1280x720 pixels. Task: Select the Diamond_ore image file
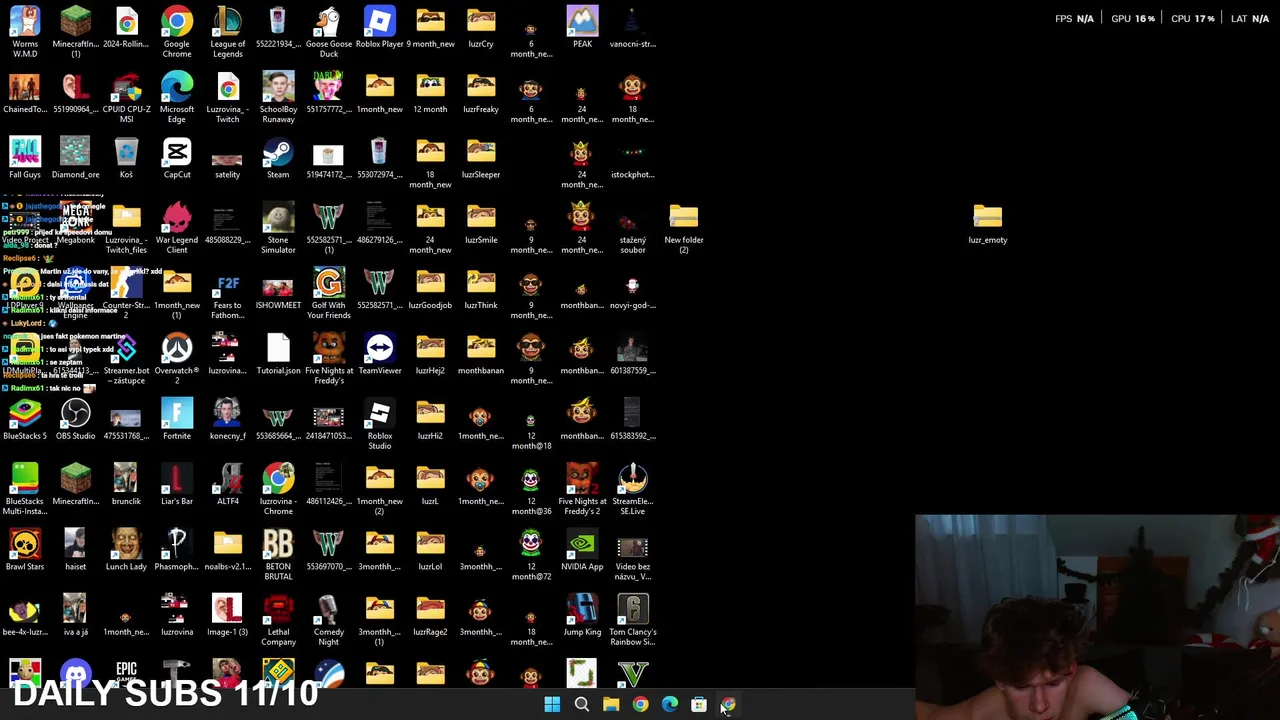[75, 158]
